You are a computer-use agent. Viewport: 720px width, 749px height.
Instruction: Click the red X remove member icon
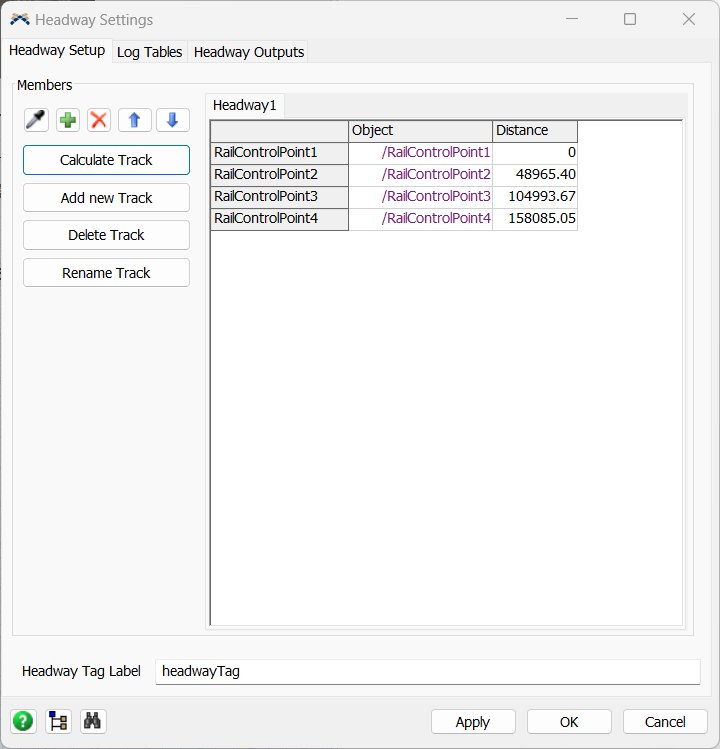99,120
